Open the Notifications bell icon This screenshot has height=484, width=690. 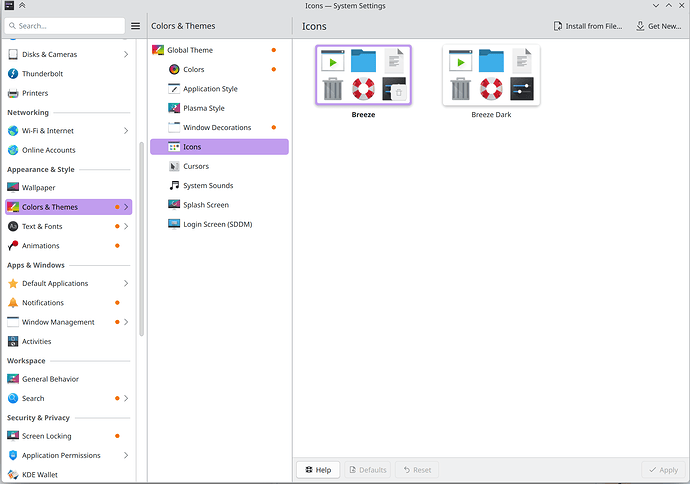[13, 302]
